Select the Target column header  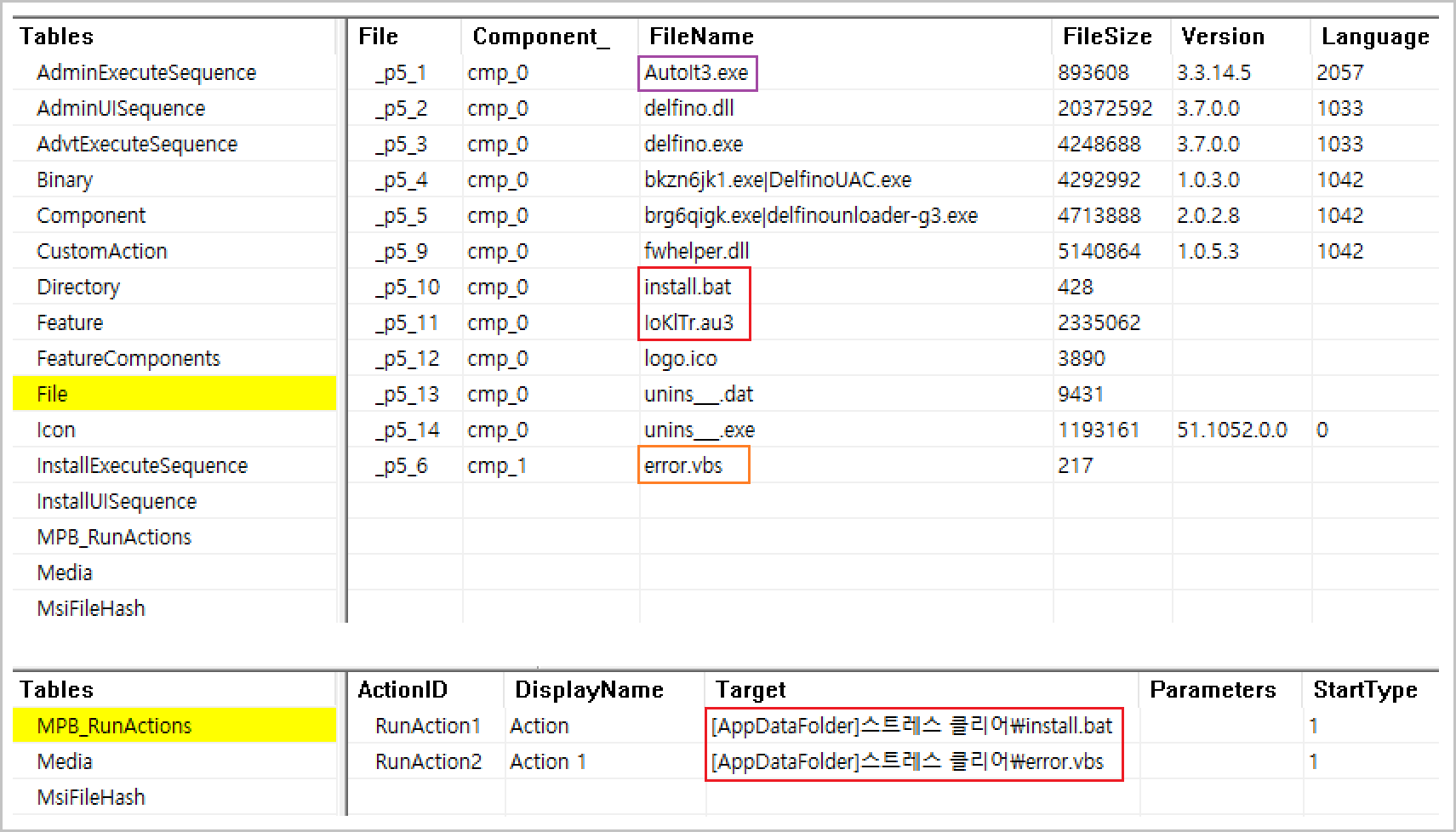point(751,690)
